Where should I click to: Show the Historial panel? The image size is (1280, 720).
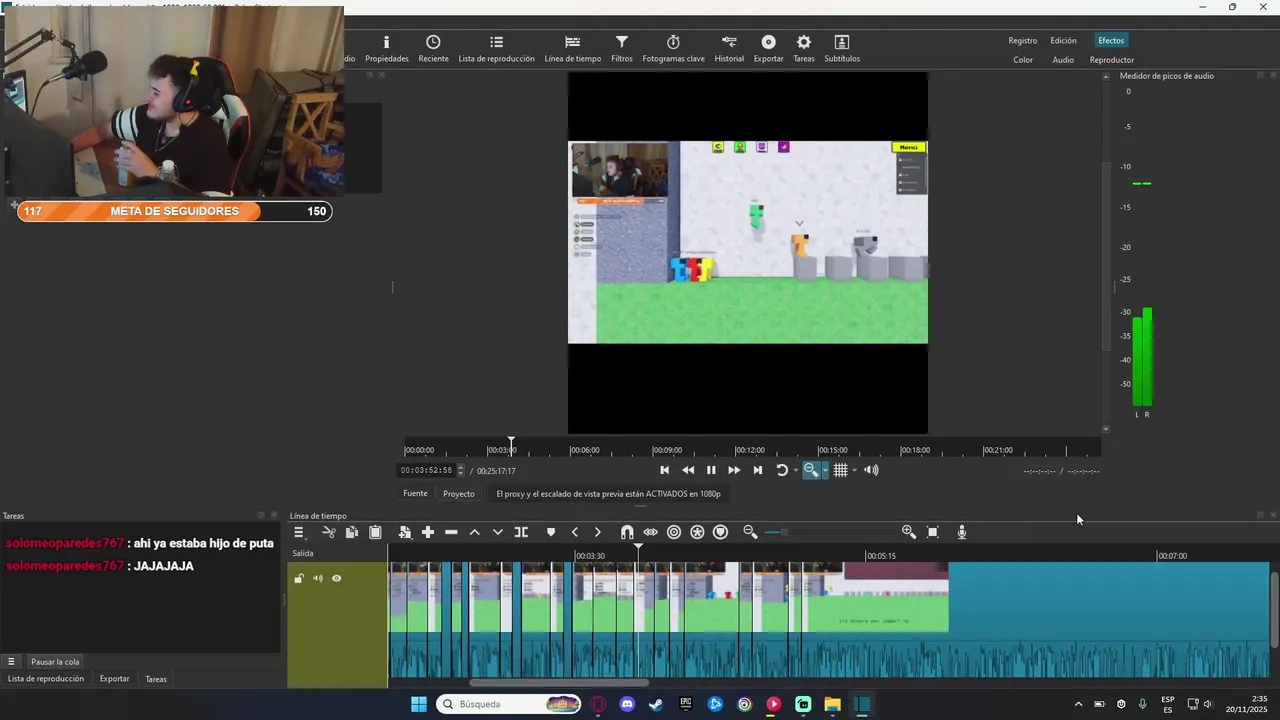[729, 48]
